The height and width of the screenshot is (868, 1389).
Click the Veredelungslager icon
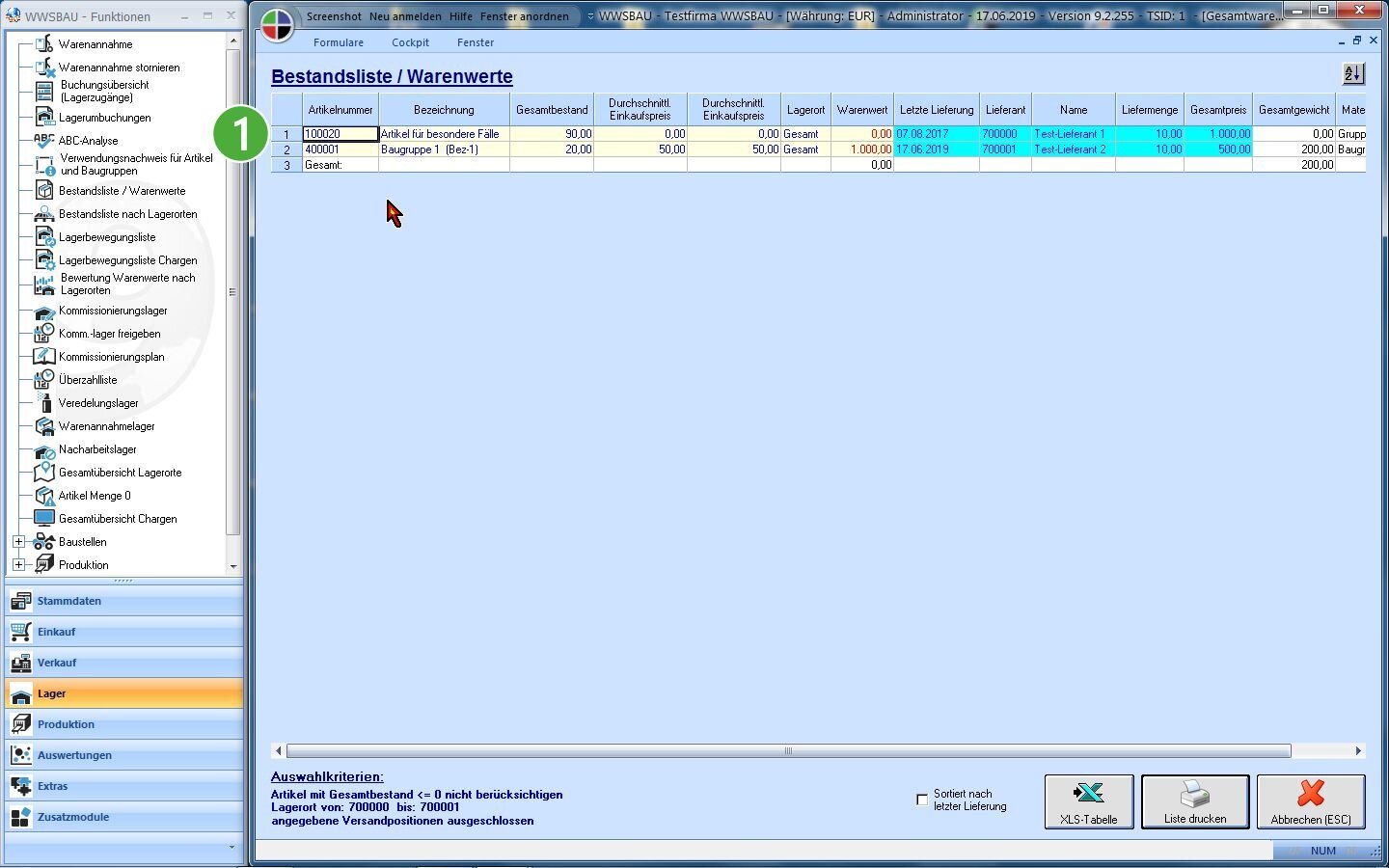click(x=44, y=403)
